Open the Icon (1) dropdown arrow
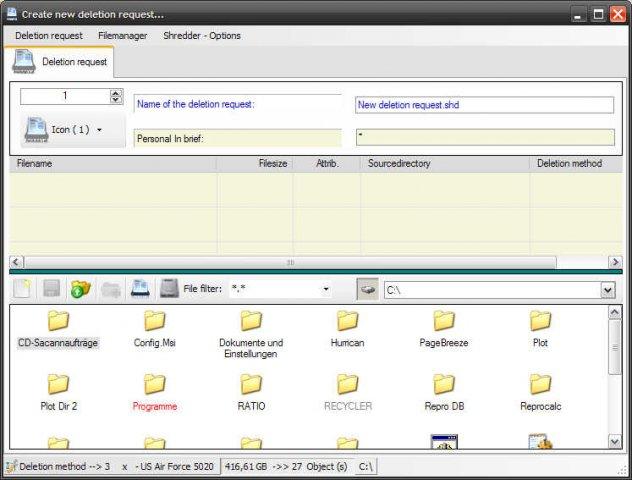 (99, 130)
